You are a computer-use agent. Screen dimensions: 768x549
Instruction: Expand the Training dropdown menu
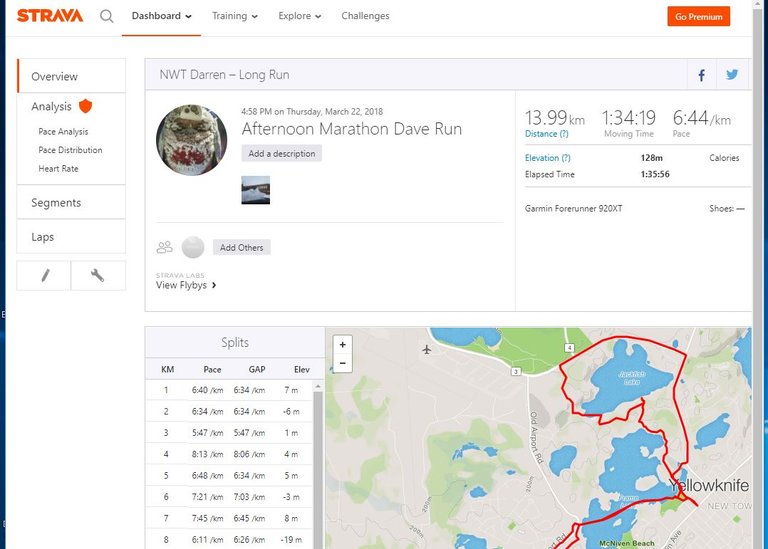tap(235, 16)
